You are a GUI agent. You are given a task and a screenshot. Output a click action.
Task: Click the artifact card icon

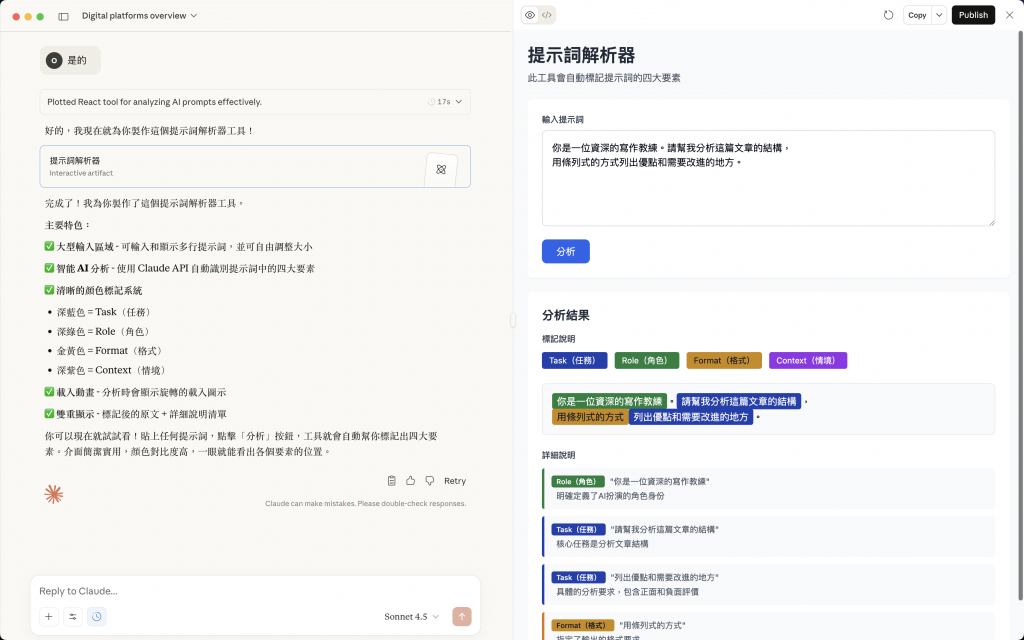tap(441, 170)
